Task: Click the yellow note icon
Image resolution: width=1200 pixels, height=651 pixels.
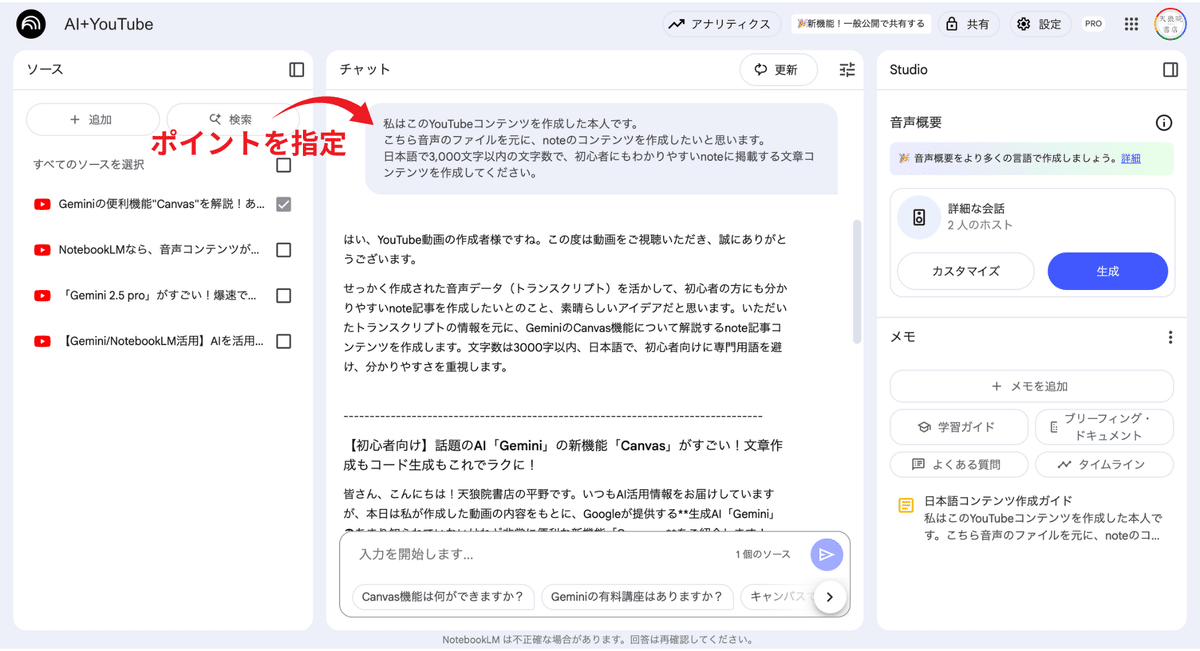Action: 906,505
